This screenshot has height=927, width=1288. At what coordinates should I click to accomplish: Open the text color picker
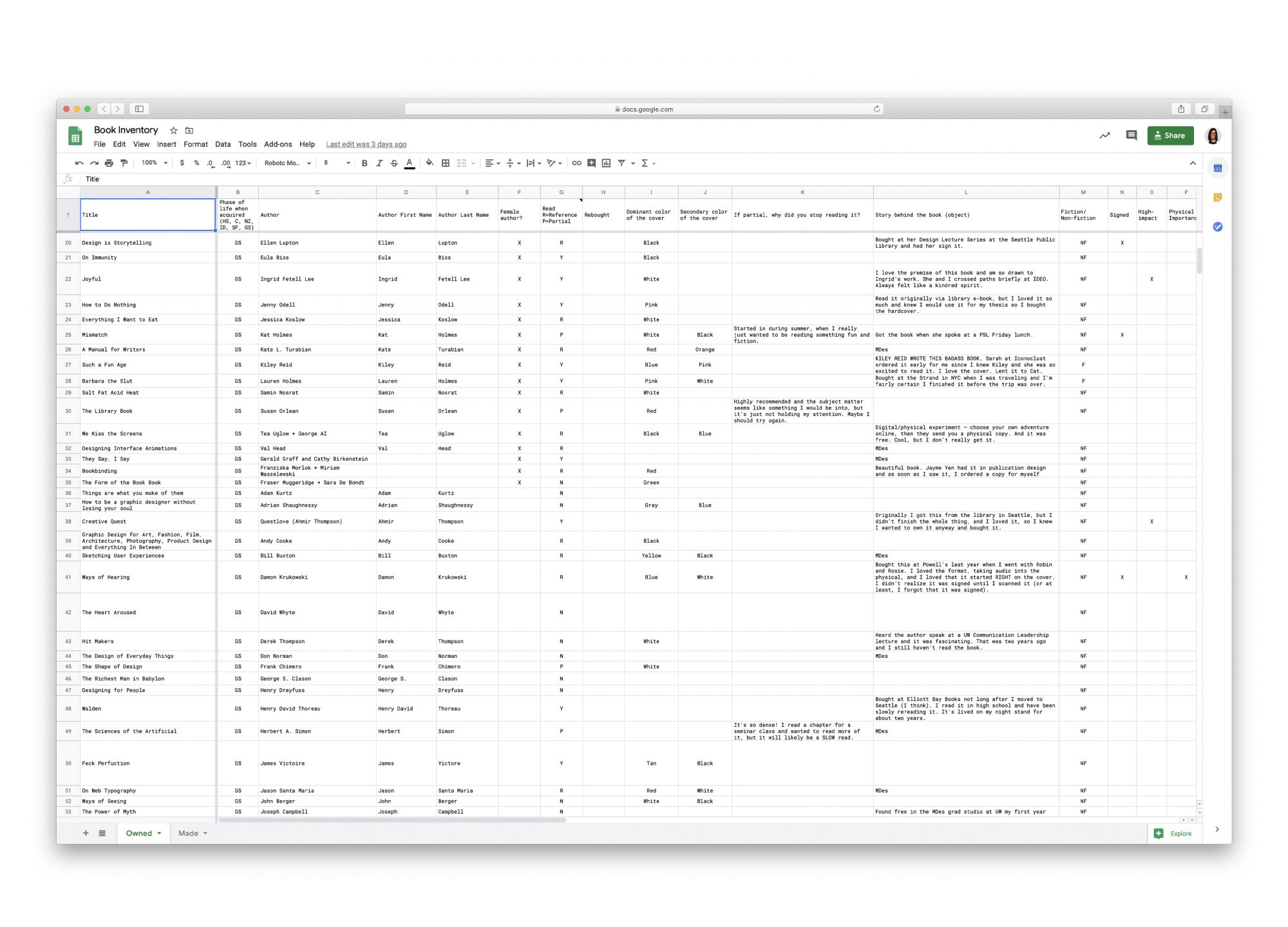pos(410,163)
